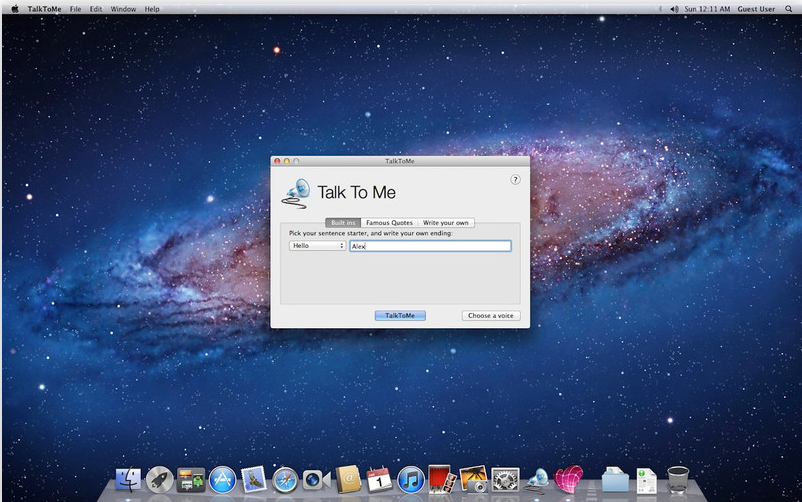The height and width of the screenshot is (502, 802).
Task: Open FaceTime camera icon in dock
Action: 317,480
